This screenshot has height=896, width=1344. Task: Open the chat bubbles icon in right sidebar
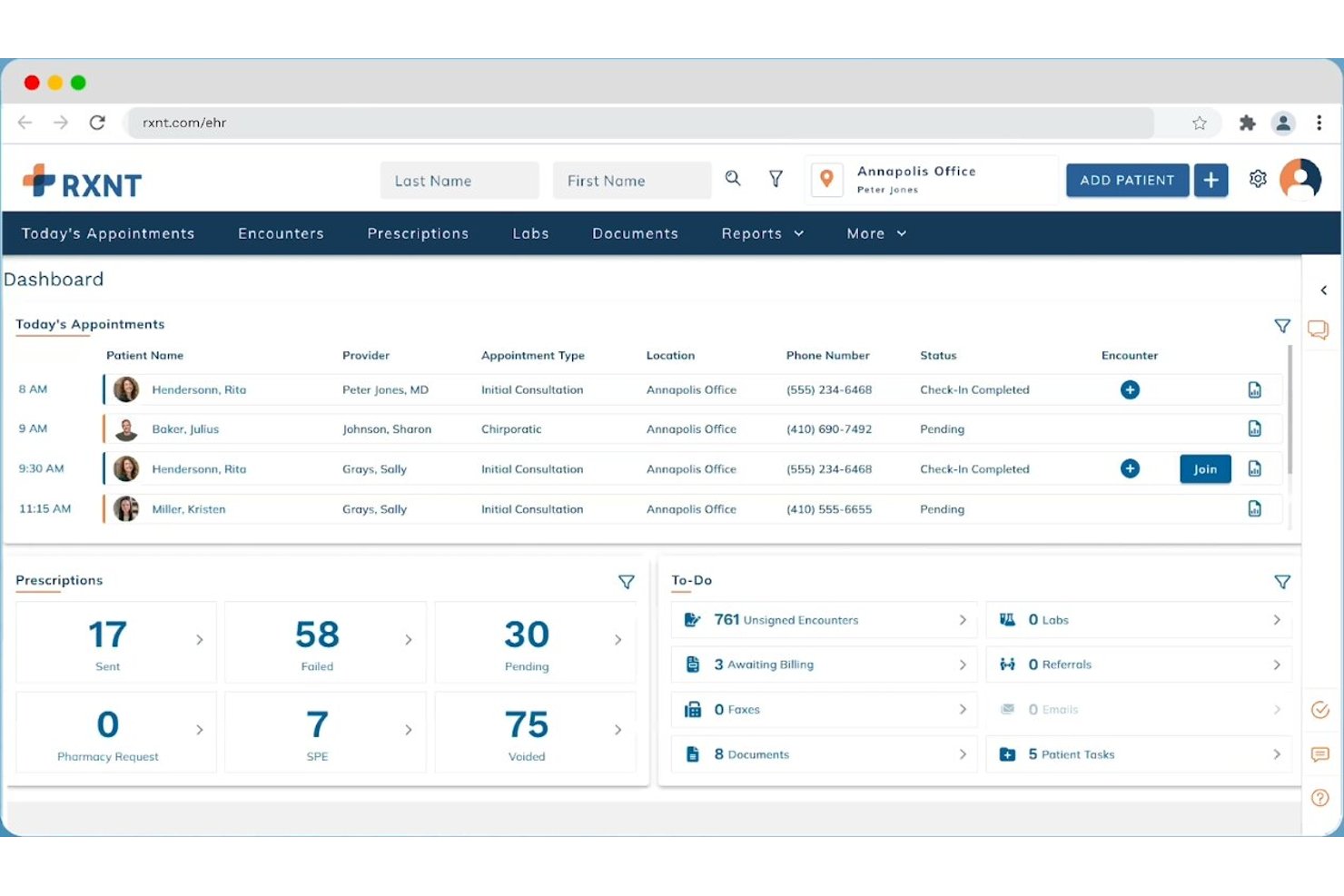tap(1319, 330)
